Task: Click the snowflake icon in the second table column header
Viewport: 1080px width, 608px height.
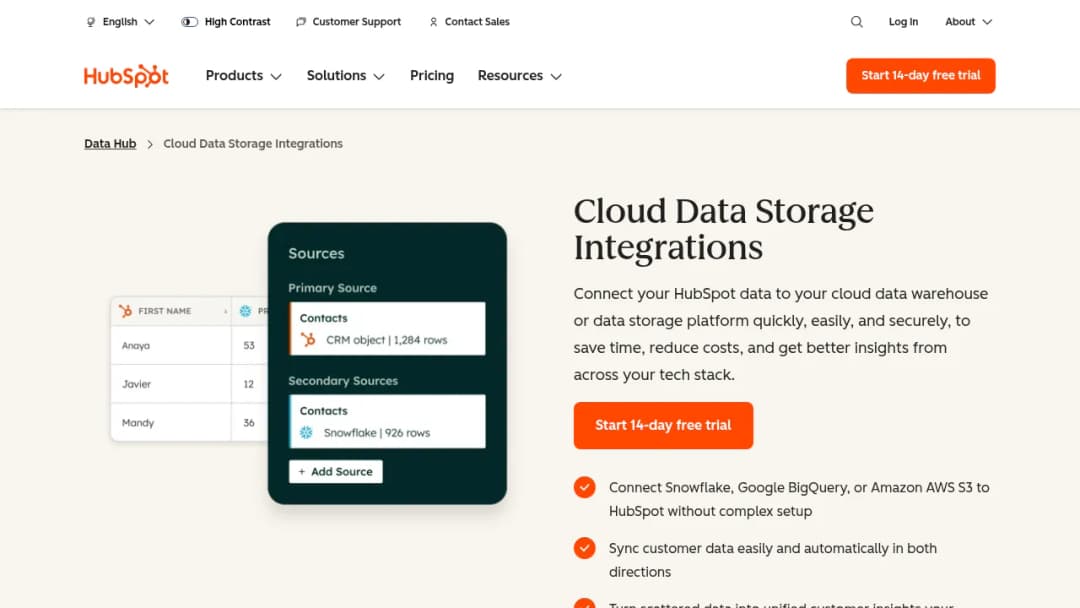Action: point(245,311)
